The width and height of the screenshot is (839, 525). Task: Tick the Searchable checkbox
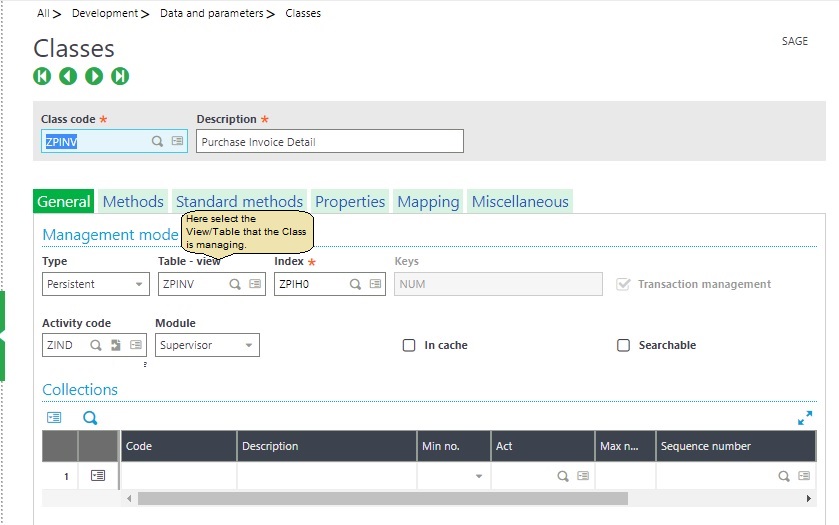[623, 345]
